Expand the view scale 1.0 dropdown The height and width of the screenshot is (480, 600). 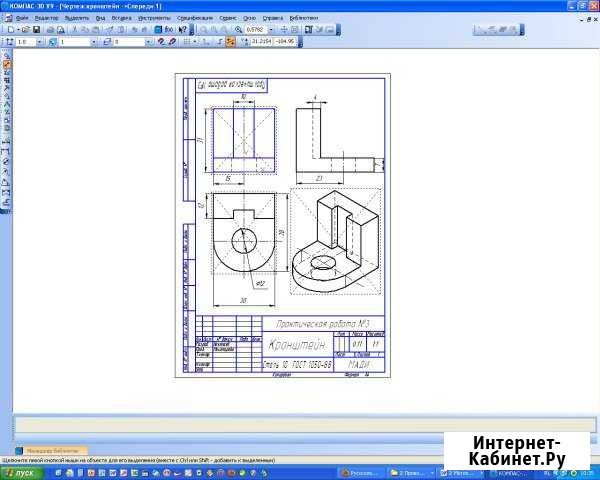37,42
